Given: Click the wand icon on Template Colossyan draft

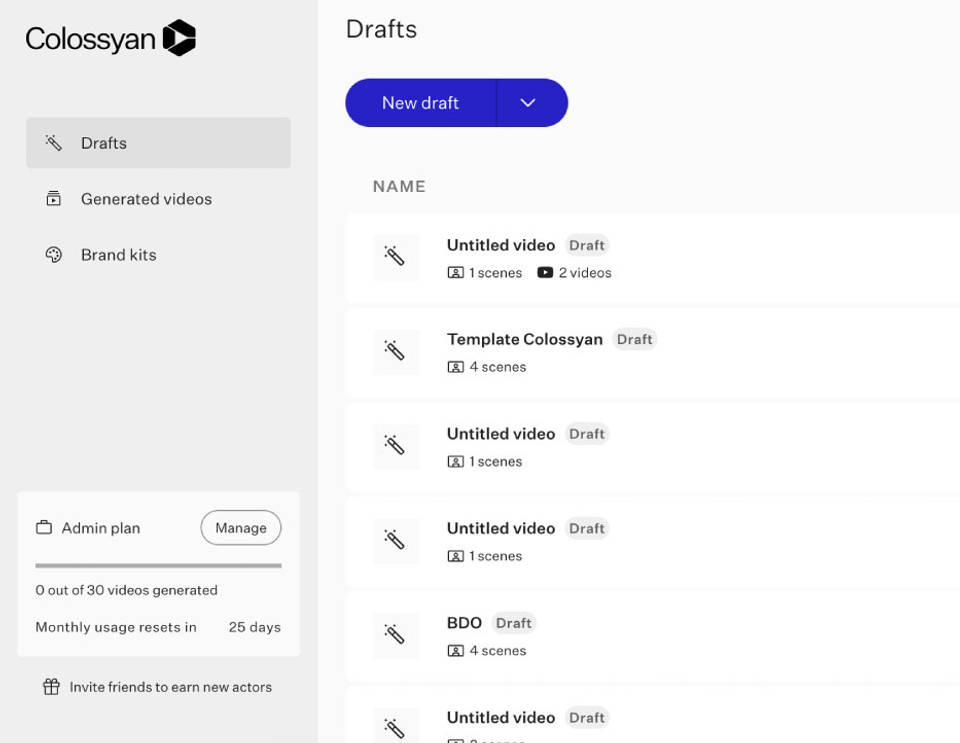Looking at the screenshot, I should [396, 352].
